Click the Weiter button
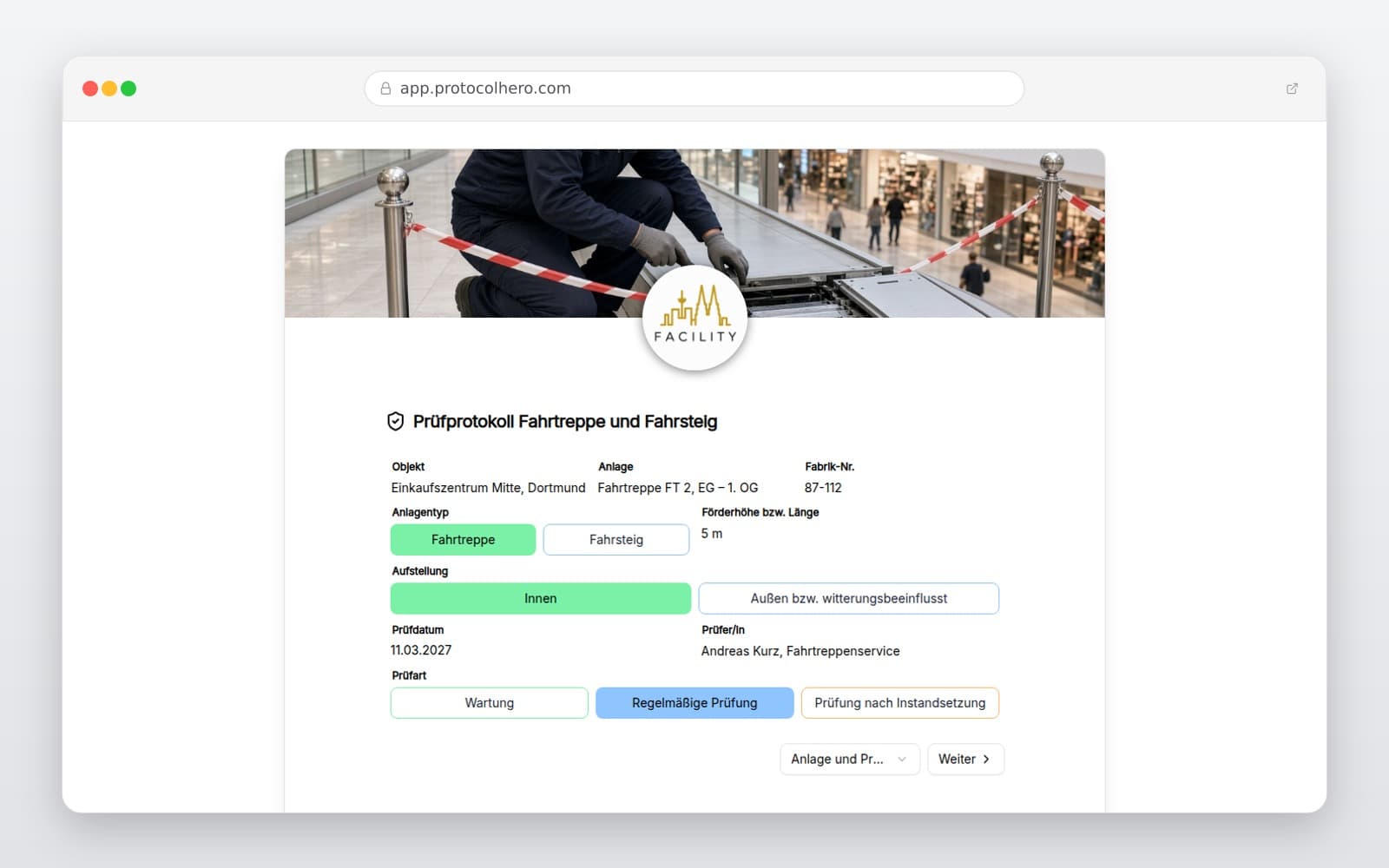The height and width of the screenshot is (868, 1389). 966,759
